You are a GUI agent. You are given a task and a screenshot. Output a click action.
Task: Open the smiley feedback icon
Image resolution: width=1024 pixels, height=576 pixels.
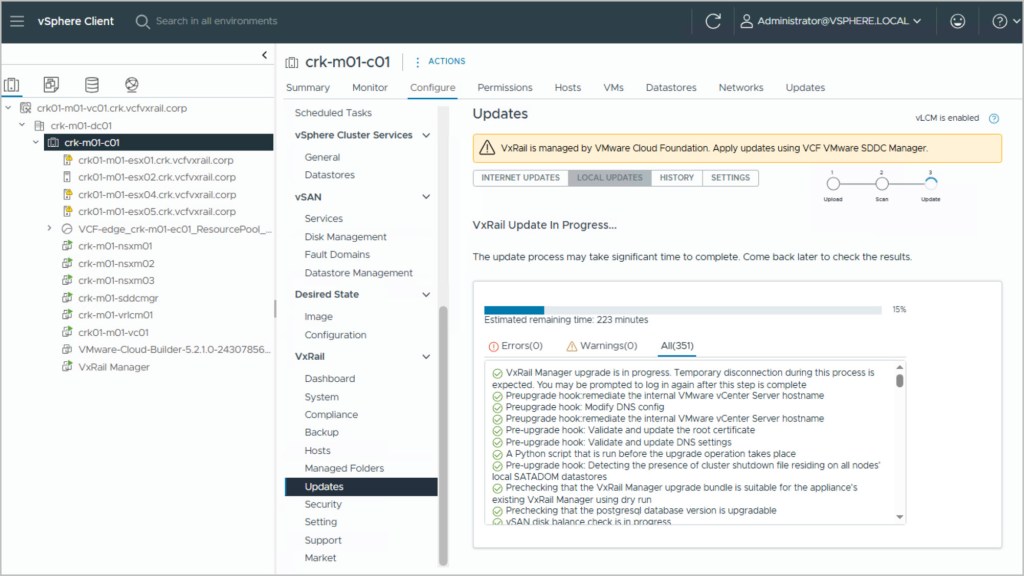click(958, 21)
